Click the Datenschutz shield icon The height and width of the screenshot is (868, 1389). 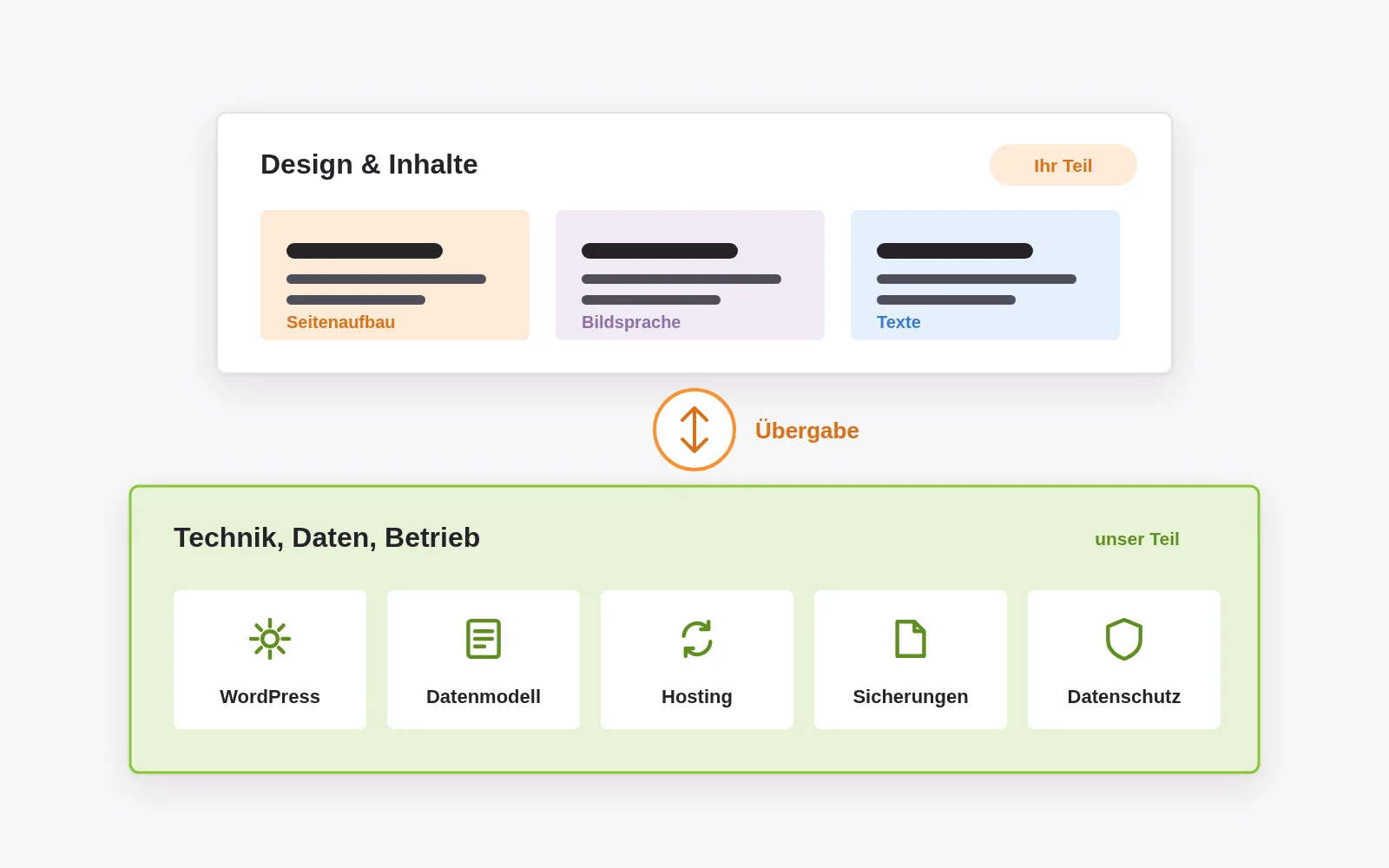tap(1124, 639)
